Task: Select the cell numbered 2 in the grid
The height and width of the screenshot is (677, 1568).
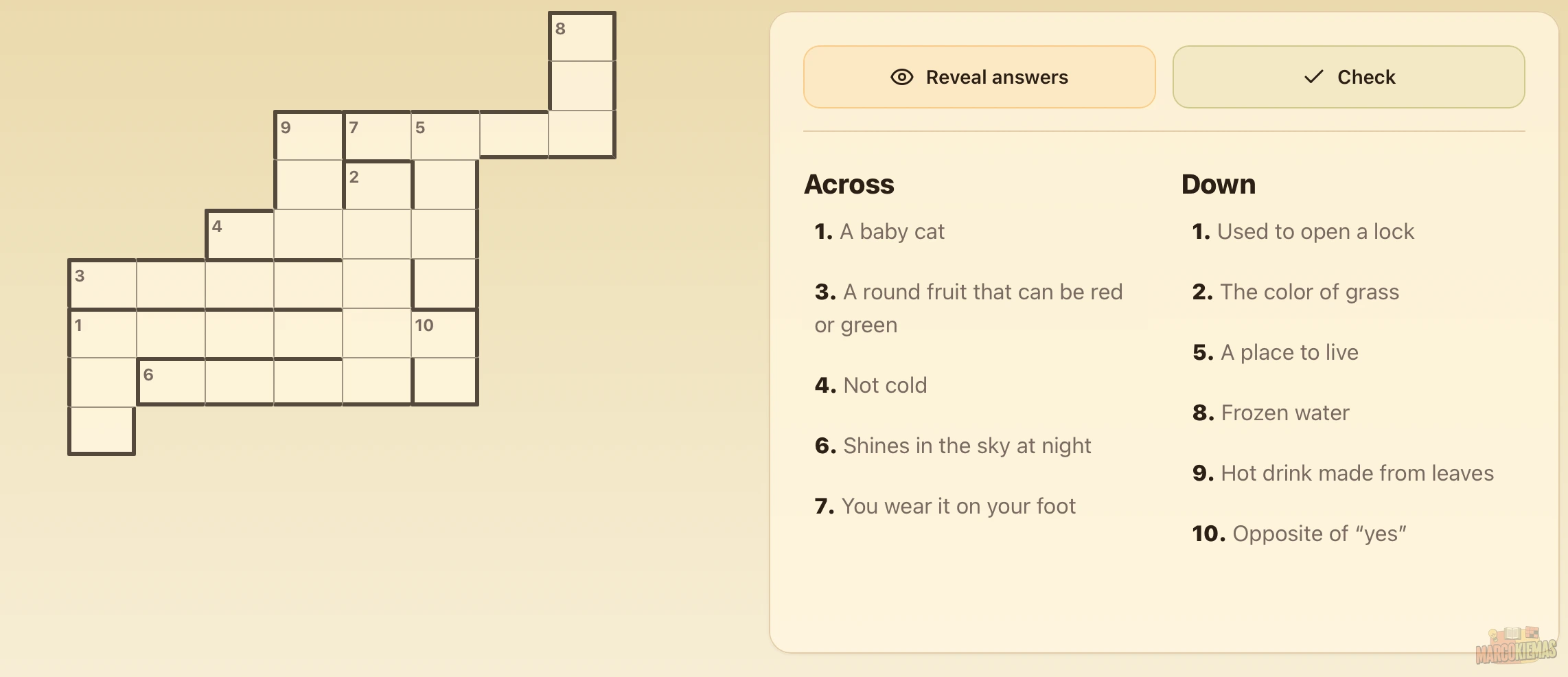Action: pos(376,185)
